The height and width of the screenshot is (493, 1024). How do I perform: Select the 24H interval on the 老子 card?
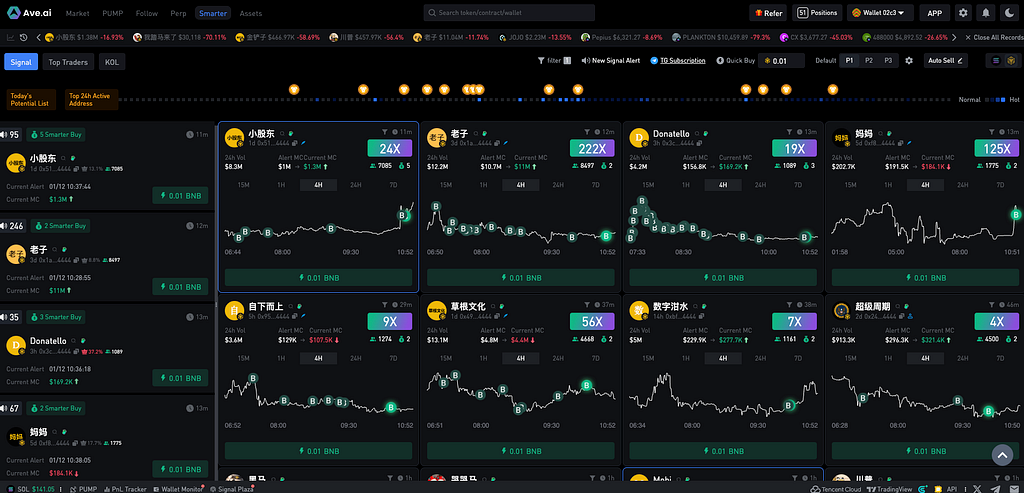coord(558,185)
